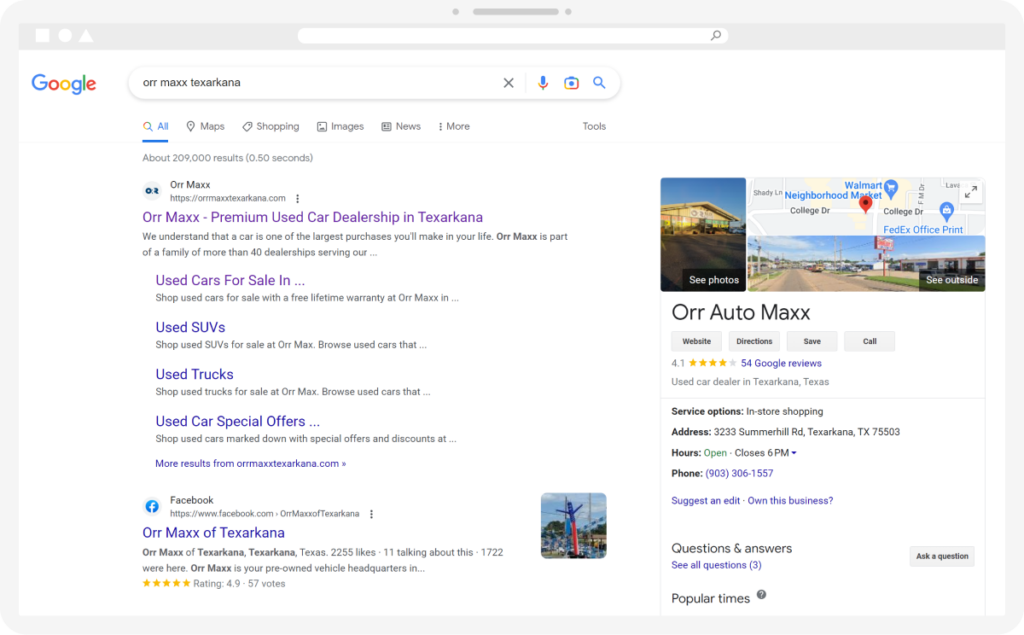Click the Google logo
Viewport: 1024px width, 635px height.
pyautogui.click(x=64, y=84)
